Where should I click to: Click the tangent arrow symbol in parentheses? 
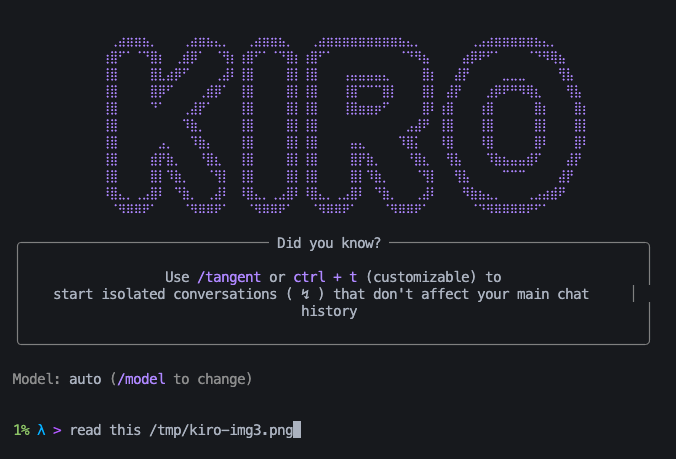coord(305,294)
